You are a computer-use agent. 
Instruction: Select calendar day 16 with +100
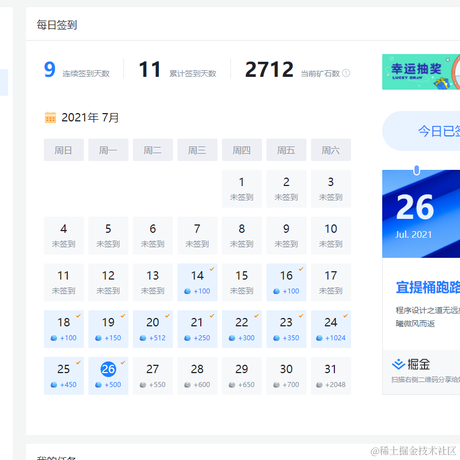286,282
